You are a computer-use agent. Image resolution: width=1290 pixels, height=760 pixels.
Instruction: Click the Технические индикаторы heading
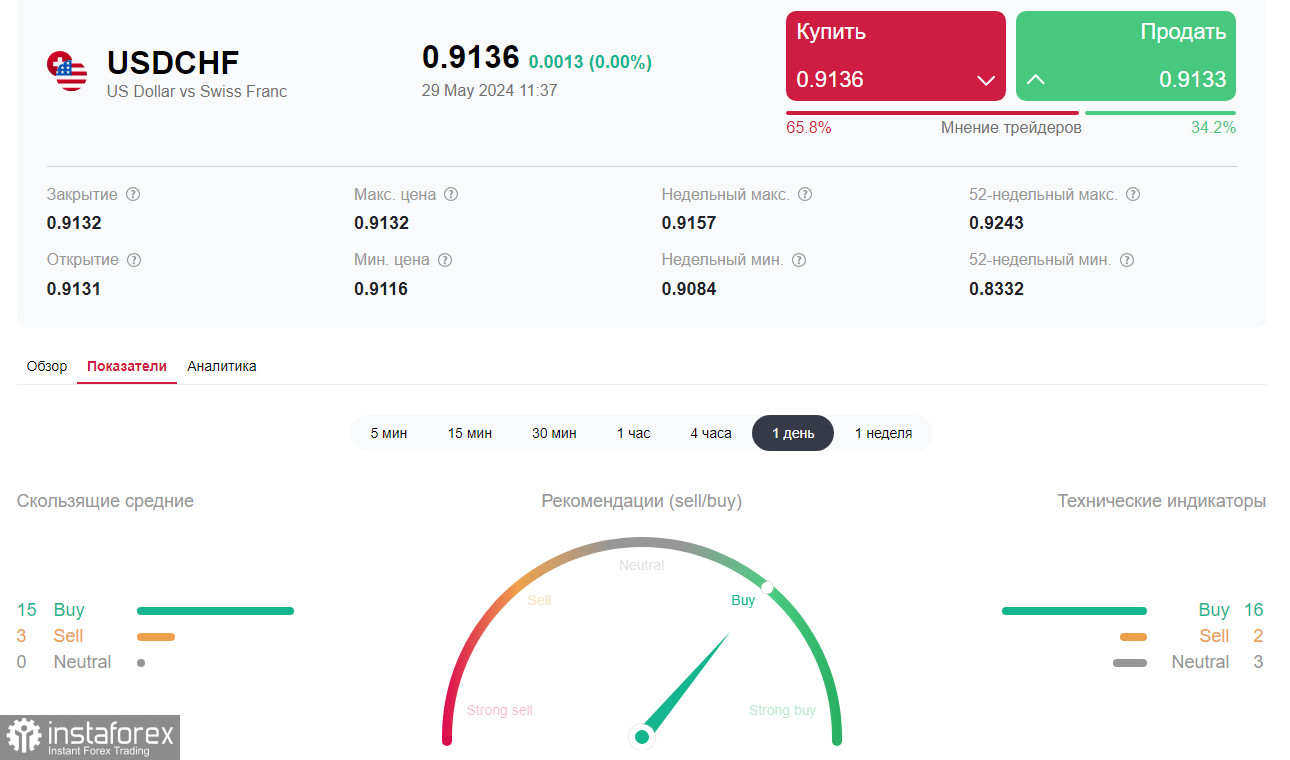click(1162, 501)
